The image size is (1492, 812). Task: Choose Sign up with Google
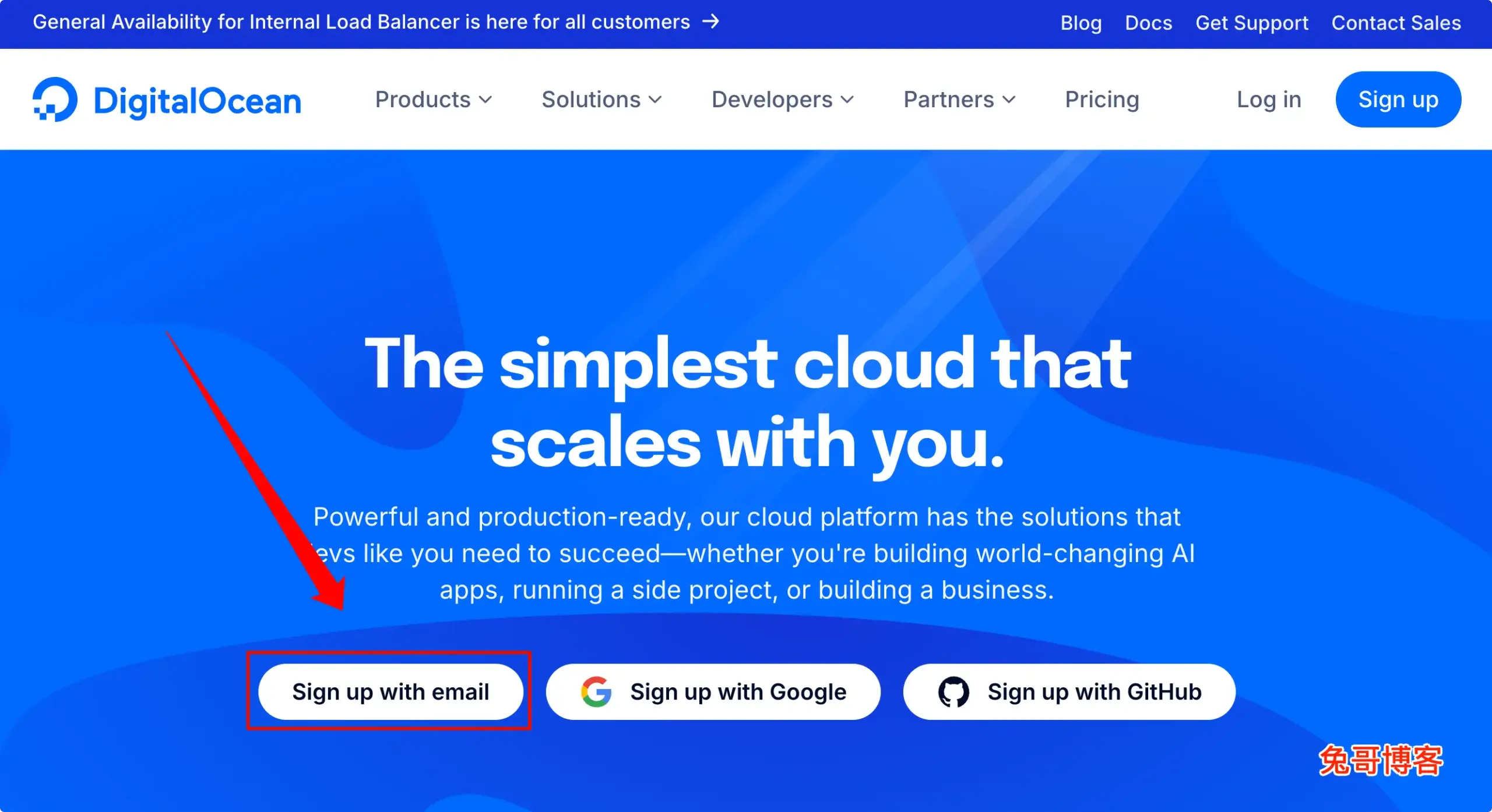[x=713, y=691]
